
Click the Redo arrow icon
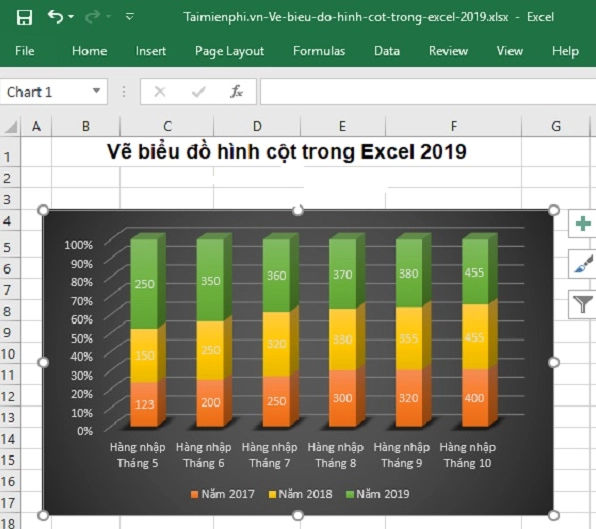92,17
